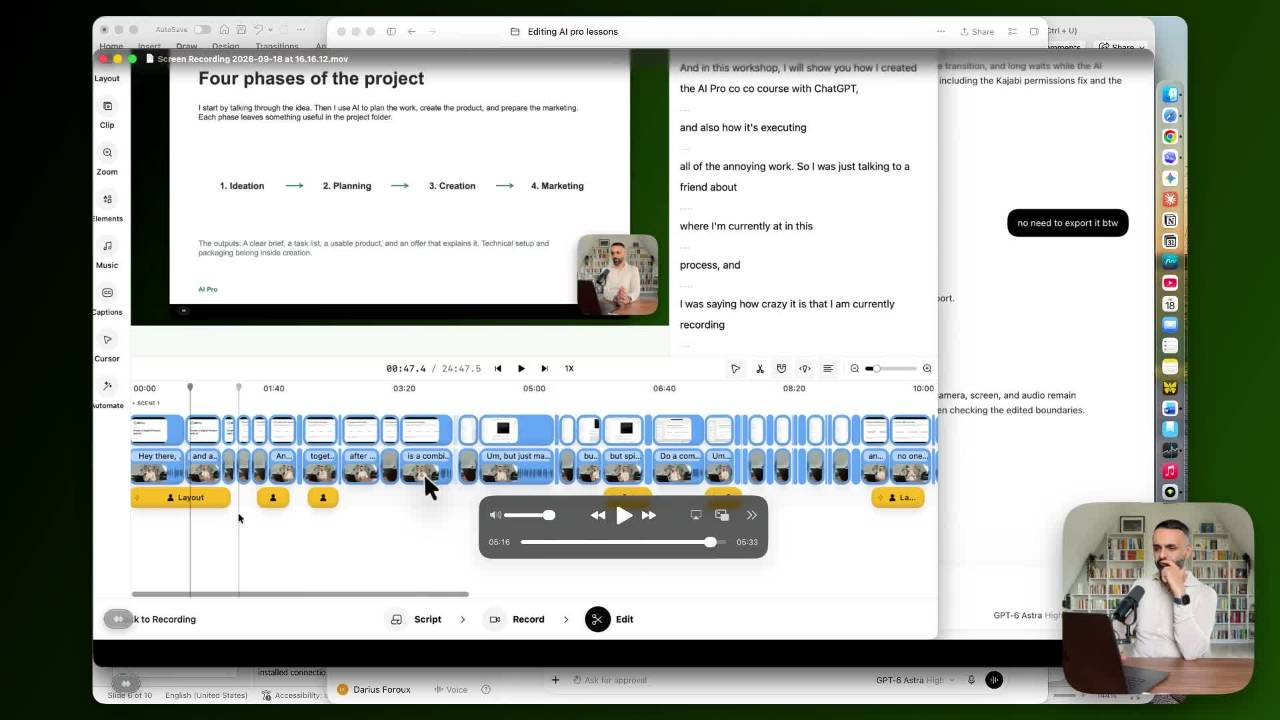Click transcript line 'where I'm currently at in this'
This screenshot has height=720, width=1280.
click(746, 226)
